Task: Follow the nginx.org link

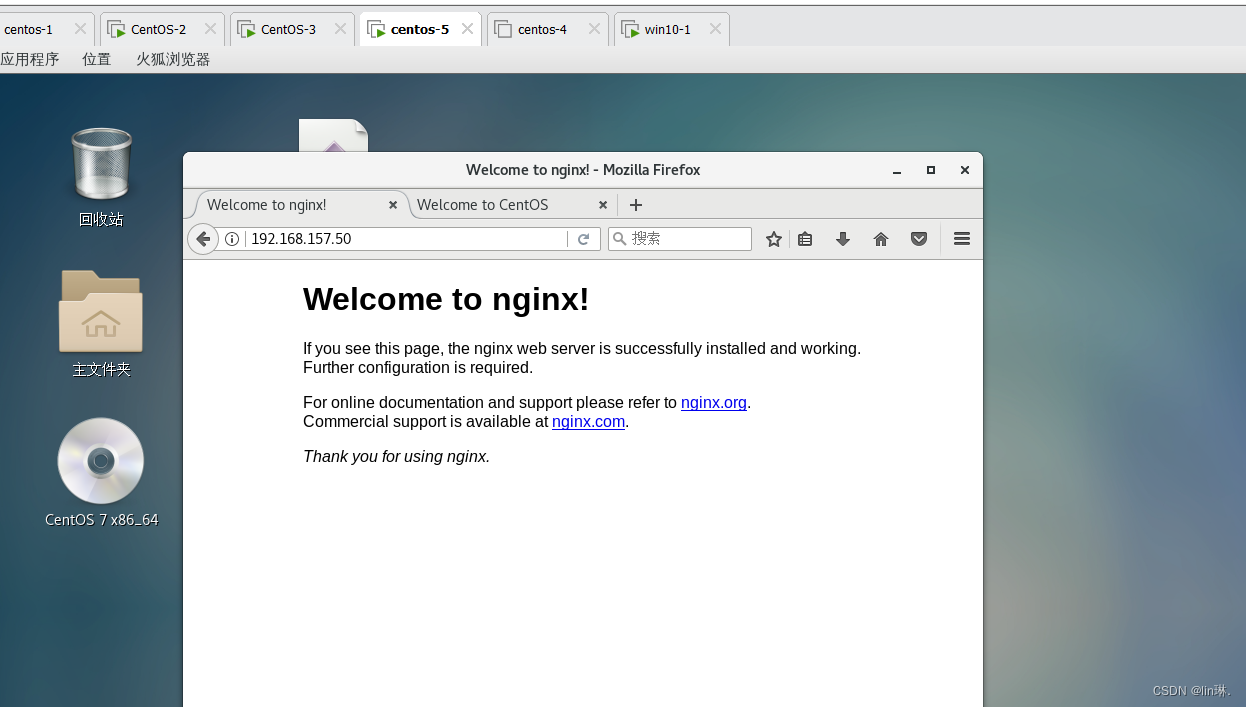Action: coord(714,402)
